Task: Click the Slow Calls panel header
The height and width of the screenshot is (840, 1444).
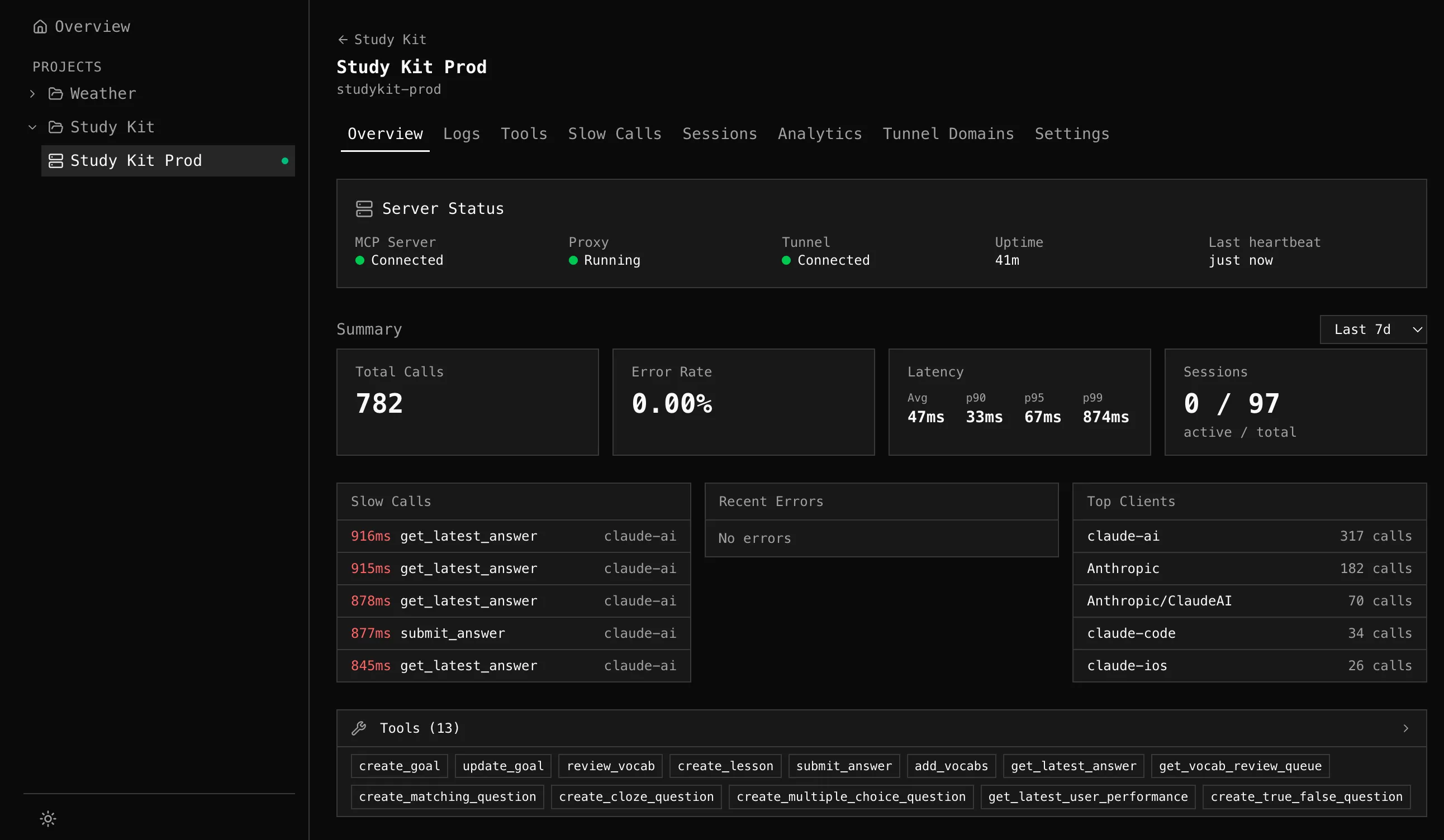Action: 514,502
